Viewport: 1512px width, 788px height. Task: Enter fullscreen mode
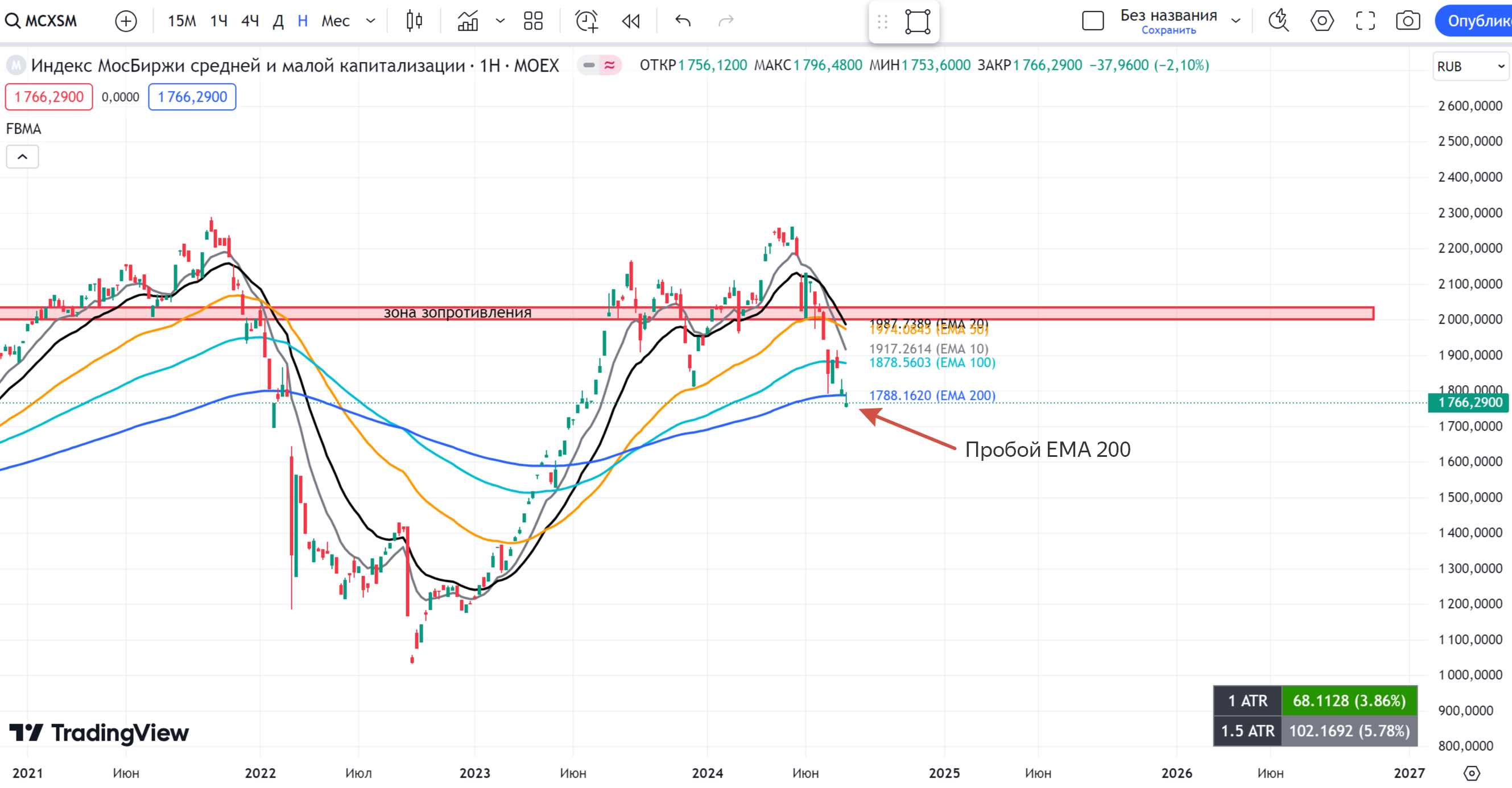[1365, 21]
